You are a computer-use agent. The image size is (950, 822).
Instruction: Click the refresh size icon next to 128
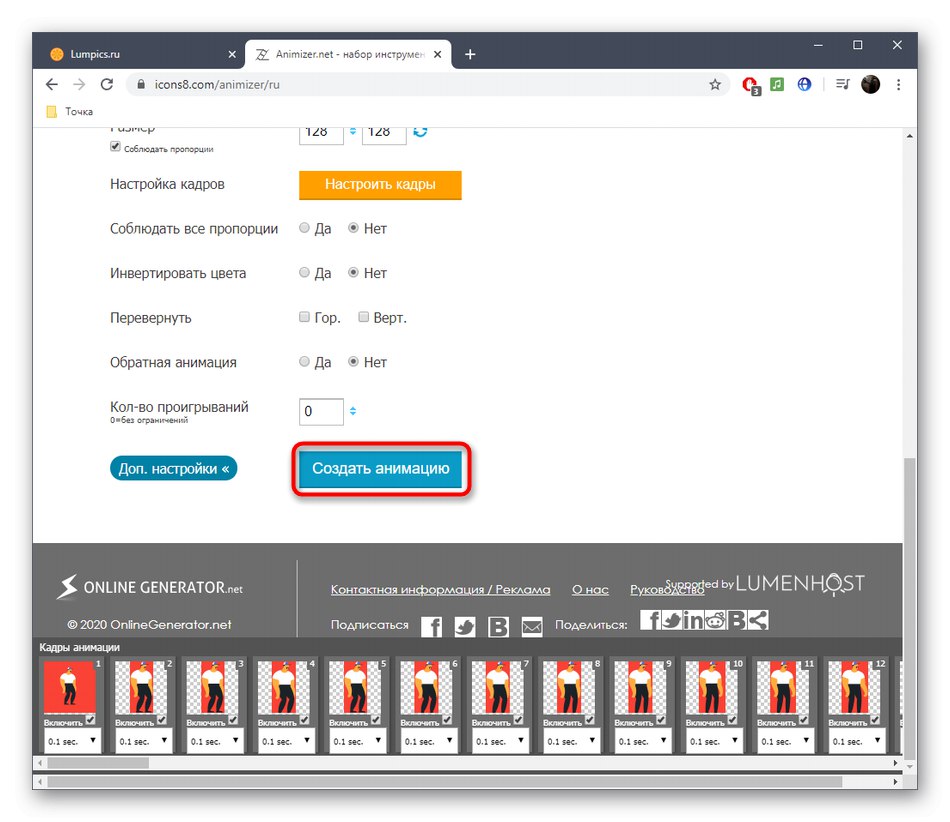coord(420,130)
